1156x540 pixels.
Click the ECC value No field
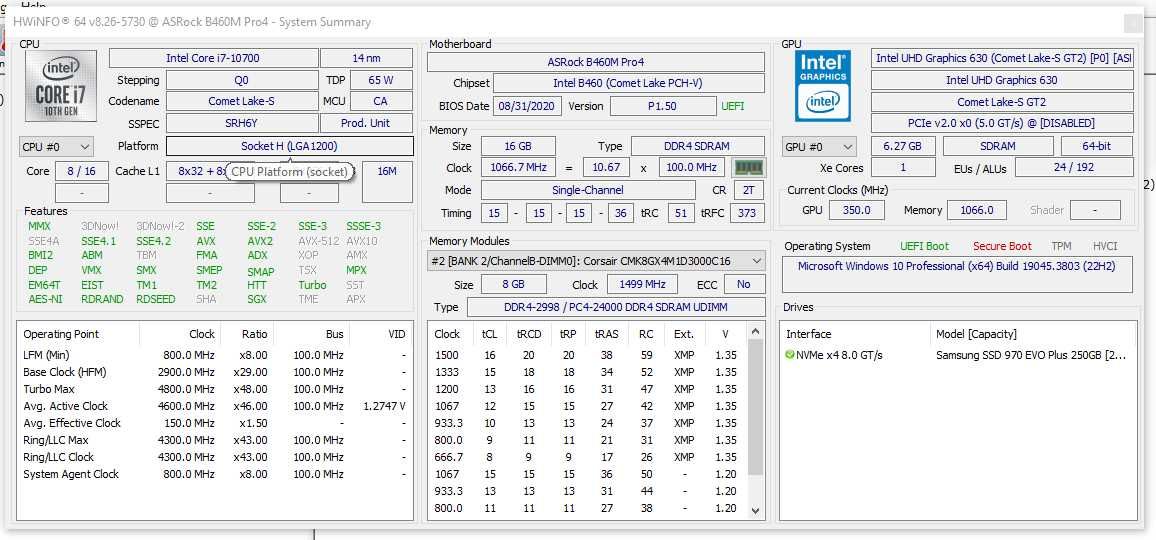click(x=744, y=284)
